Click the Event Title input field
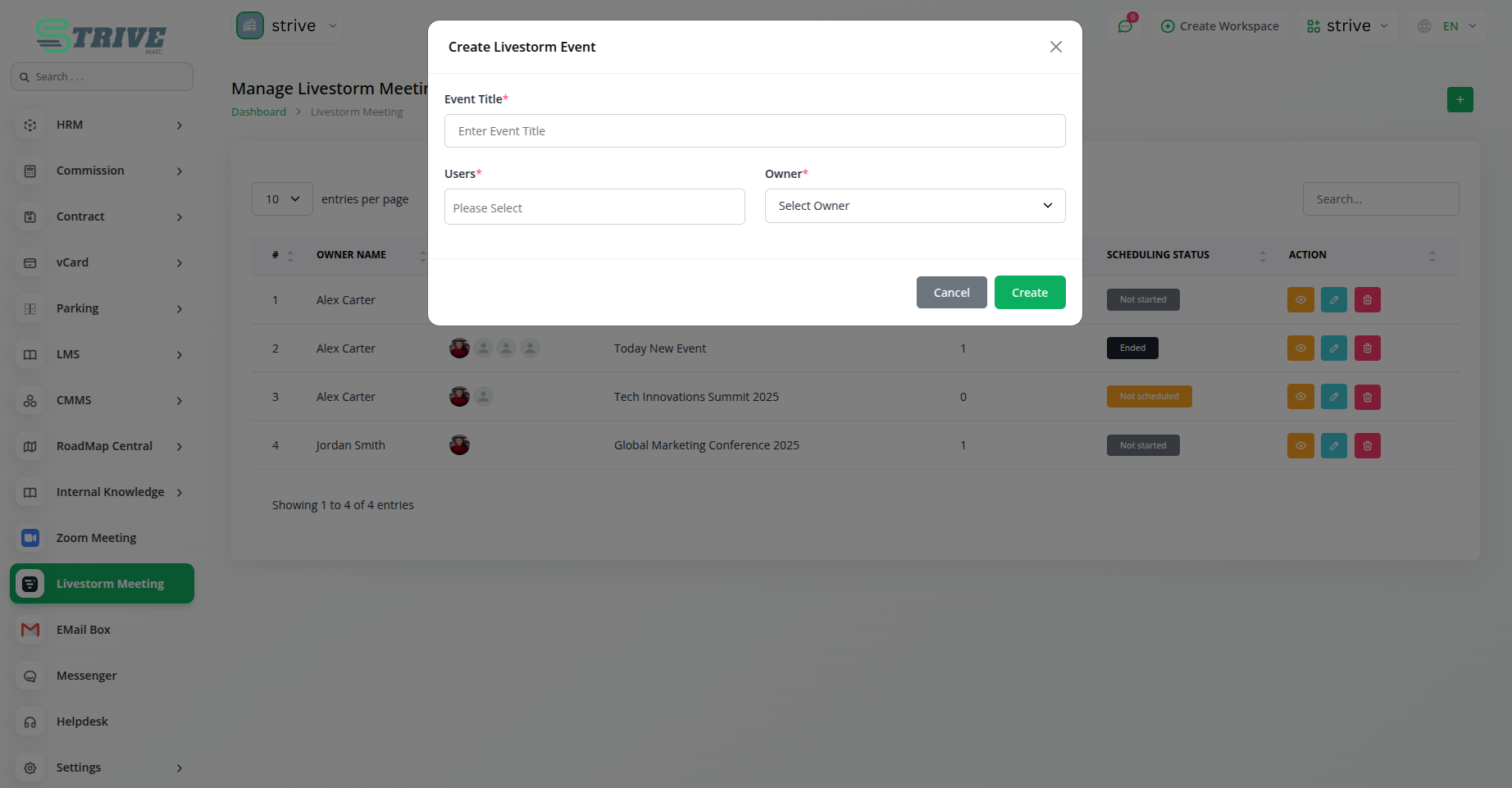This screenshot has width=1512, height=788. tap(754, 131)
